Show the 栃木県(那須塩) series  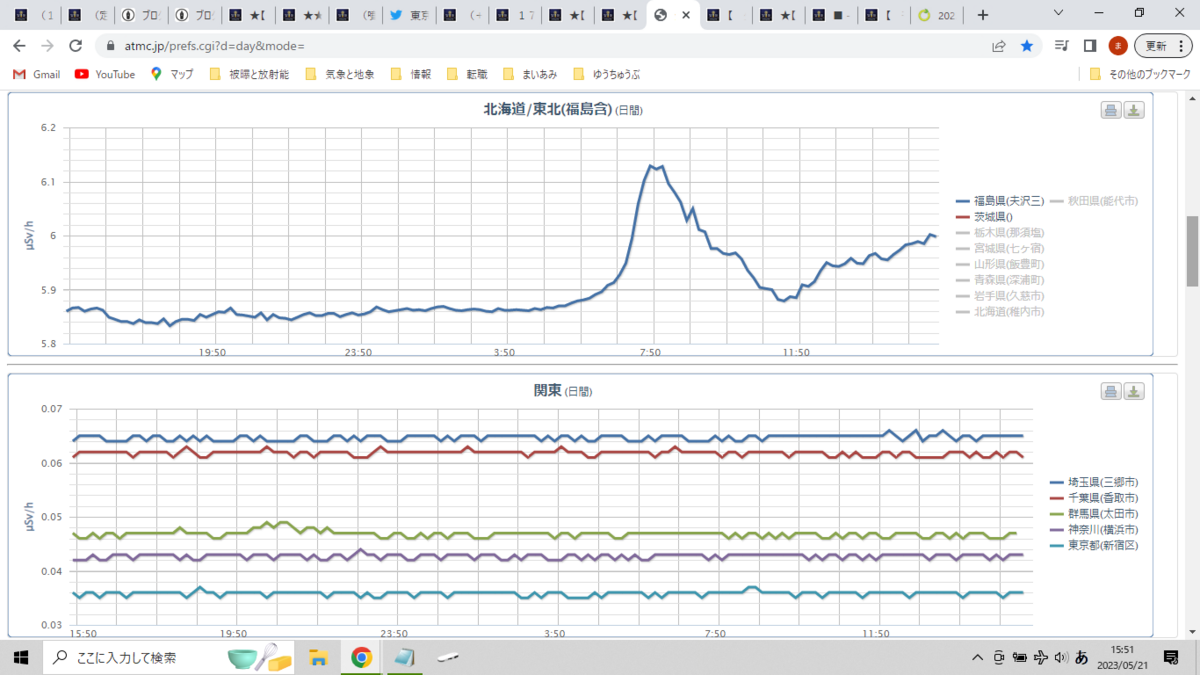pos(1001,233)
